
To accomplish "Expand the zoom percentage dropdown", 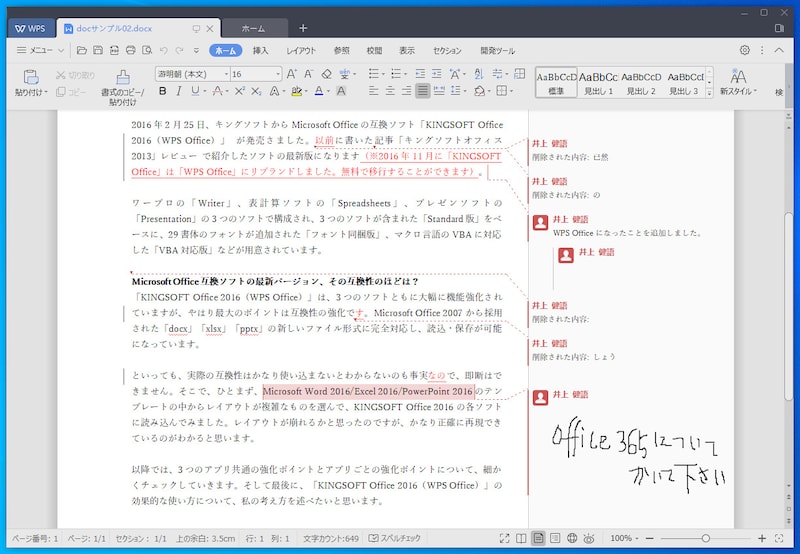I will (x=637, y=538).
